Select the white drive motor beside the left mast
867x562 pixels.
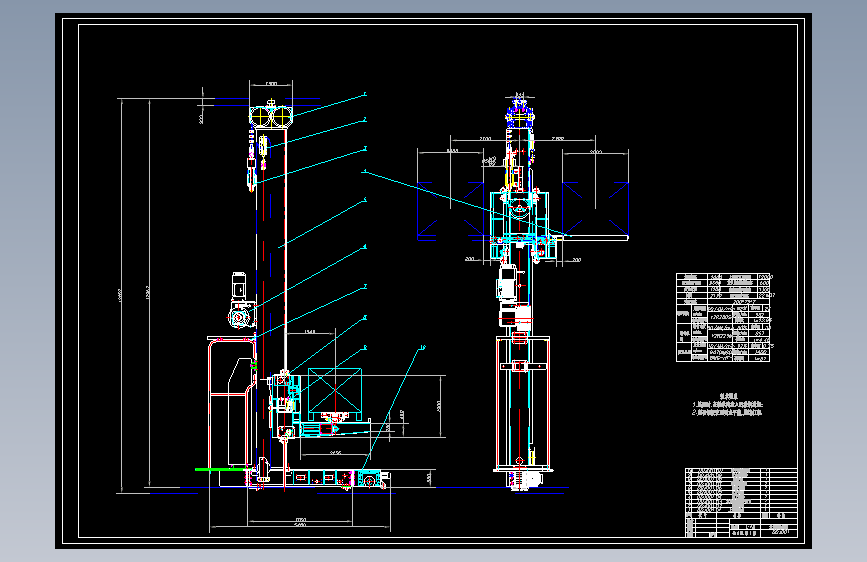241,300
